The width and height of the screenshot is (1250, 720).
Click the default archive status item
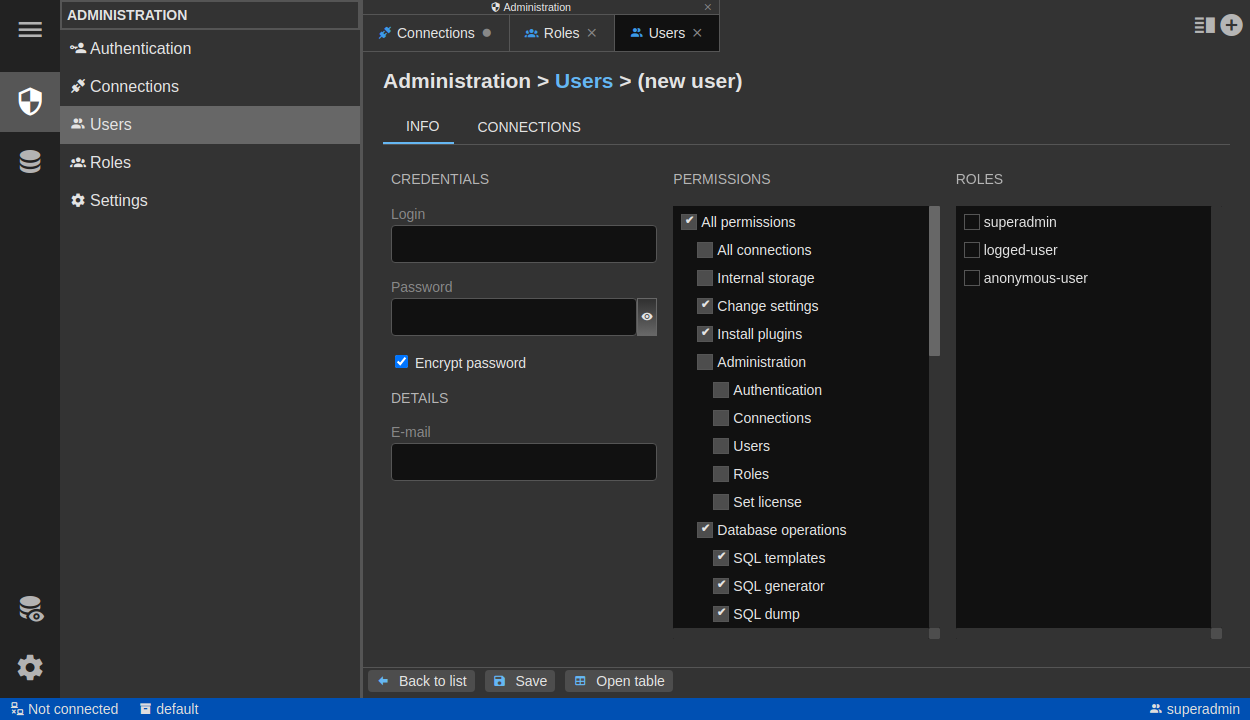168,709
